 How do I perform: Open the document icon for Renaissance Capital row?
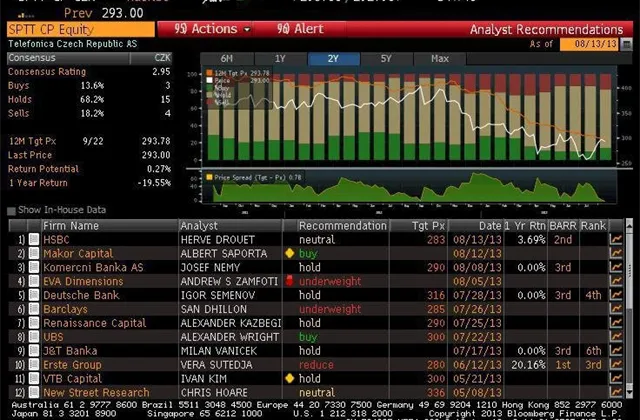click(x=34, y=323)
